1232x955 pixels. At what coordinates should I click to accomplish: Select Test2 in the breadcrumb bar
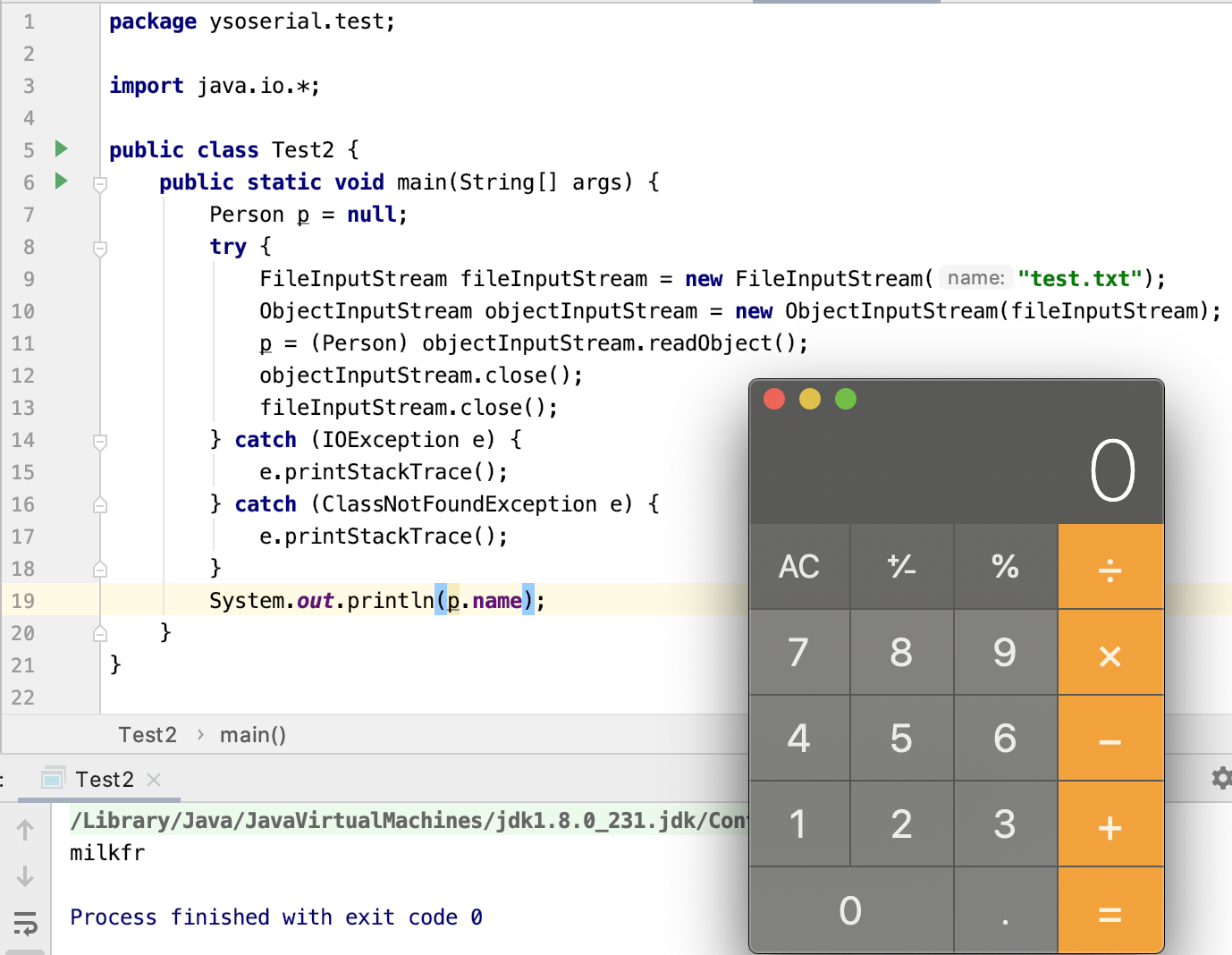[148, 735]
